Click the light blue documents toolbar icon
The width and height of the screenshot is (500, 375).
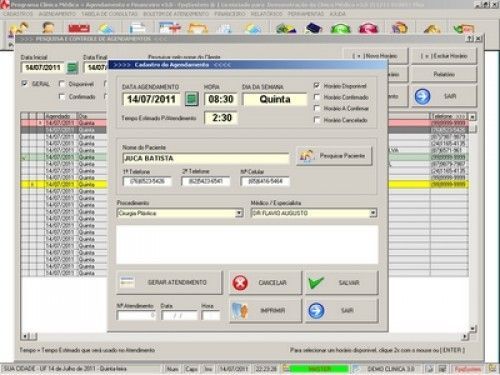(x=224, y=28)
